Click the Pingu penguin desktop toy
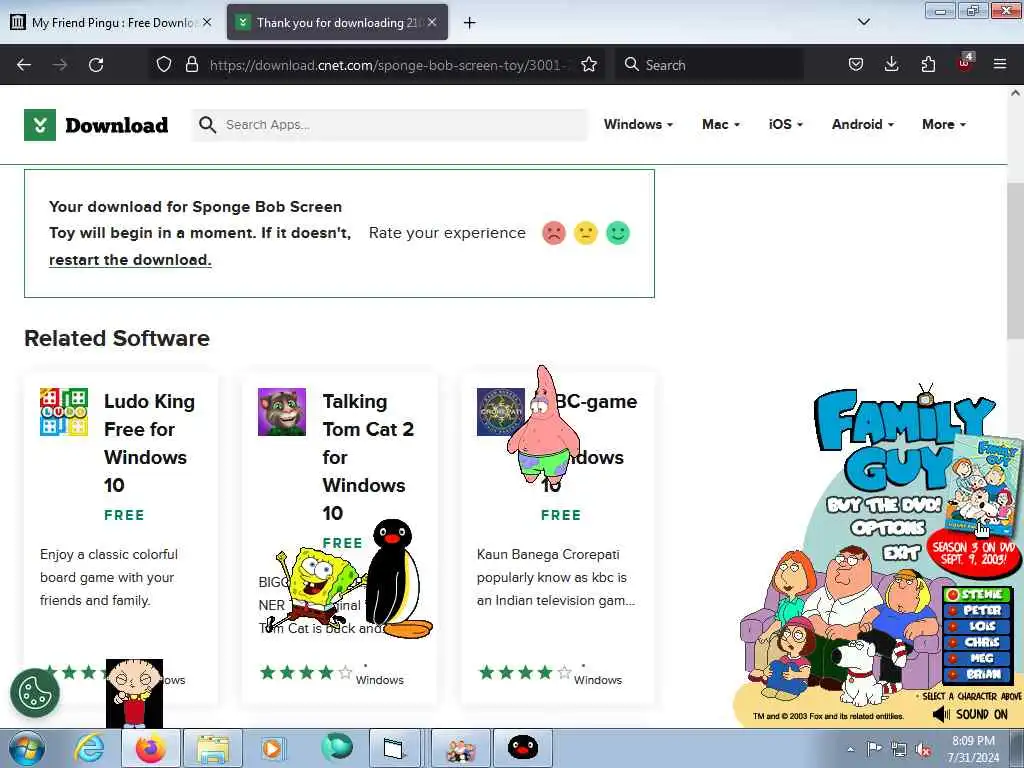 pyautogui.click(x=396, y=580)
